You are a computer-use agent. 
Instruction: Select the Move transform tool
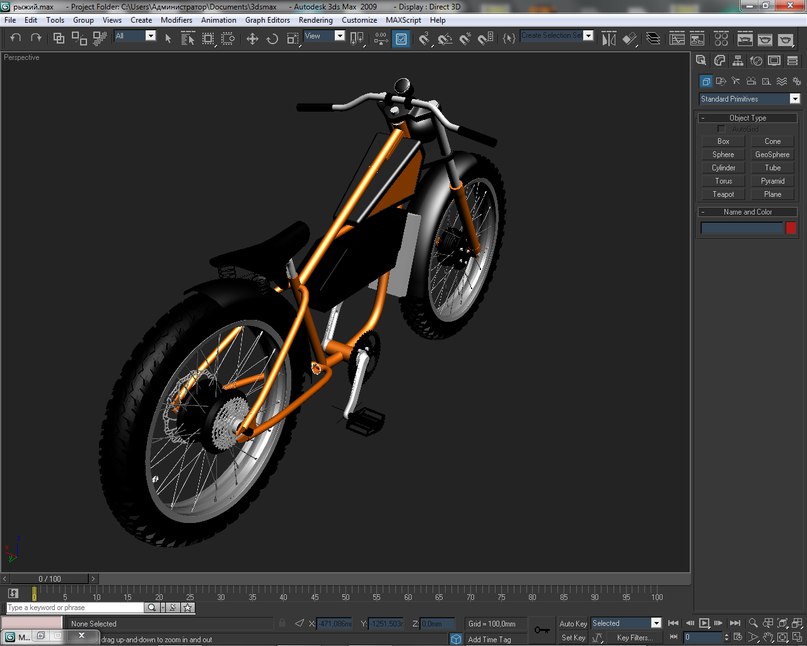(x=252, y=38)
